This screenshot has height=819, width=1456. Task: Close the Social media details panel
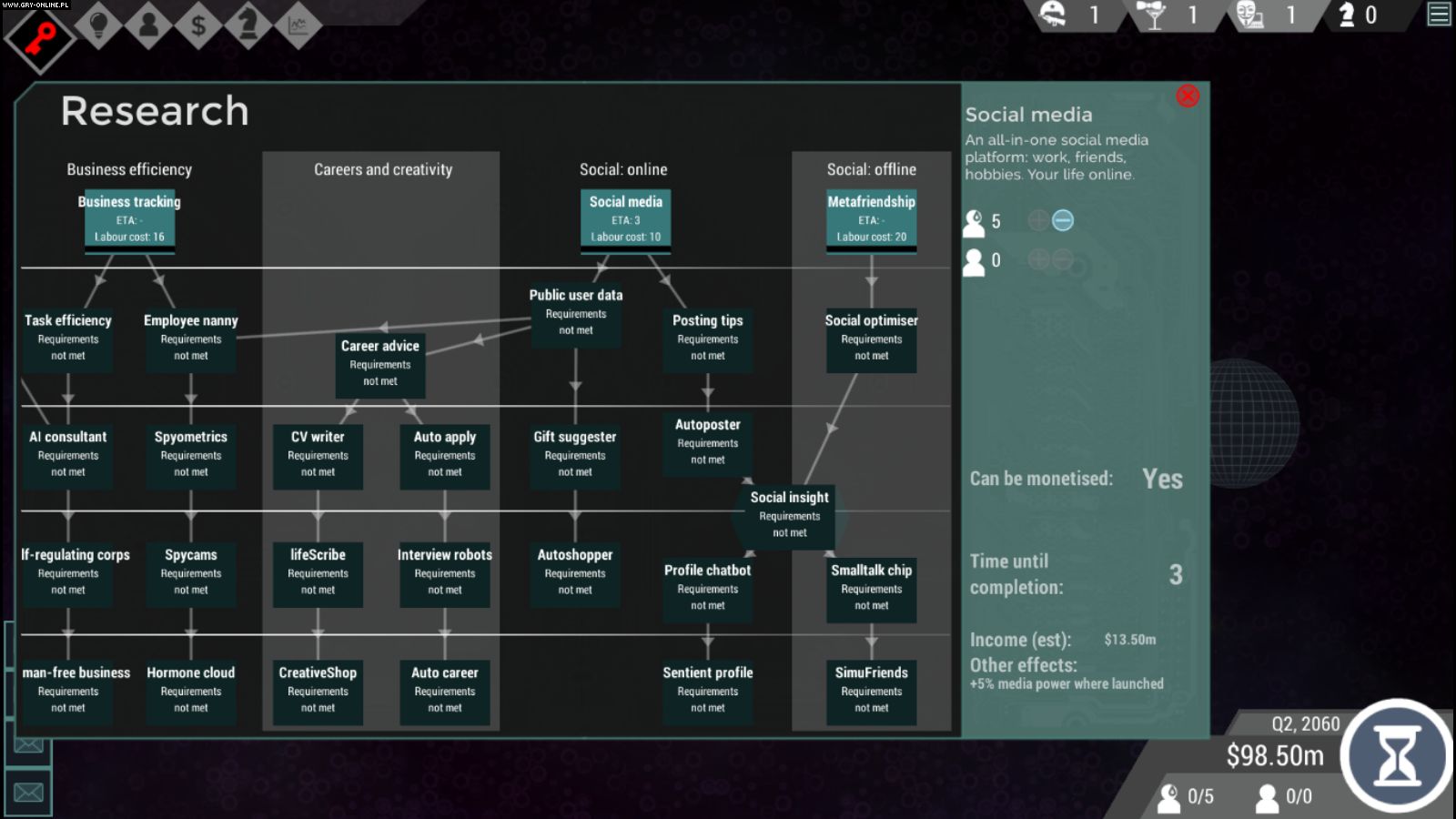(1188, 96)
